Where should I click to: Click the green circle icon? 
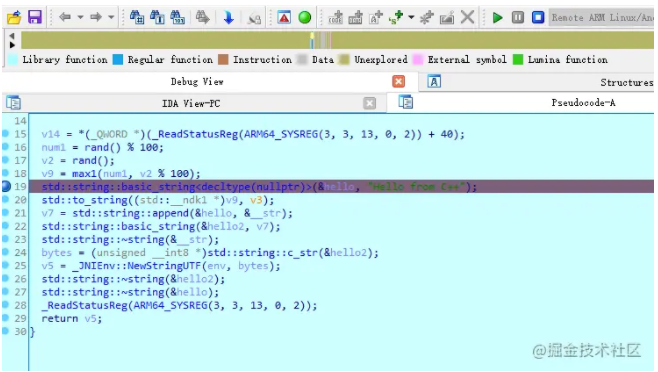305,17
